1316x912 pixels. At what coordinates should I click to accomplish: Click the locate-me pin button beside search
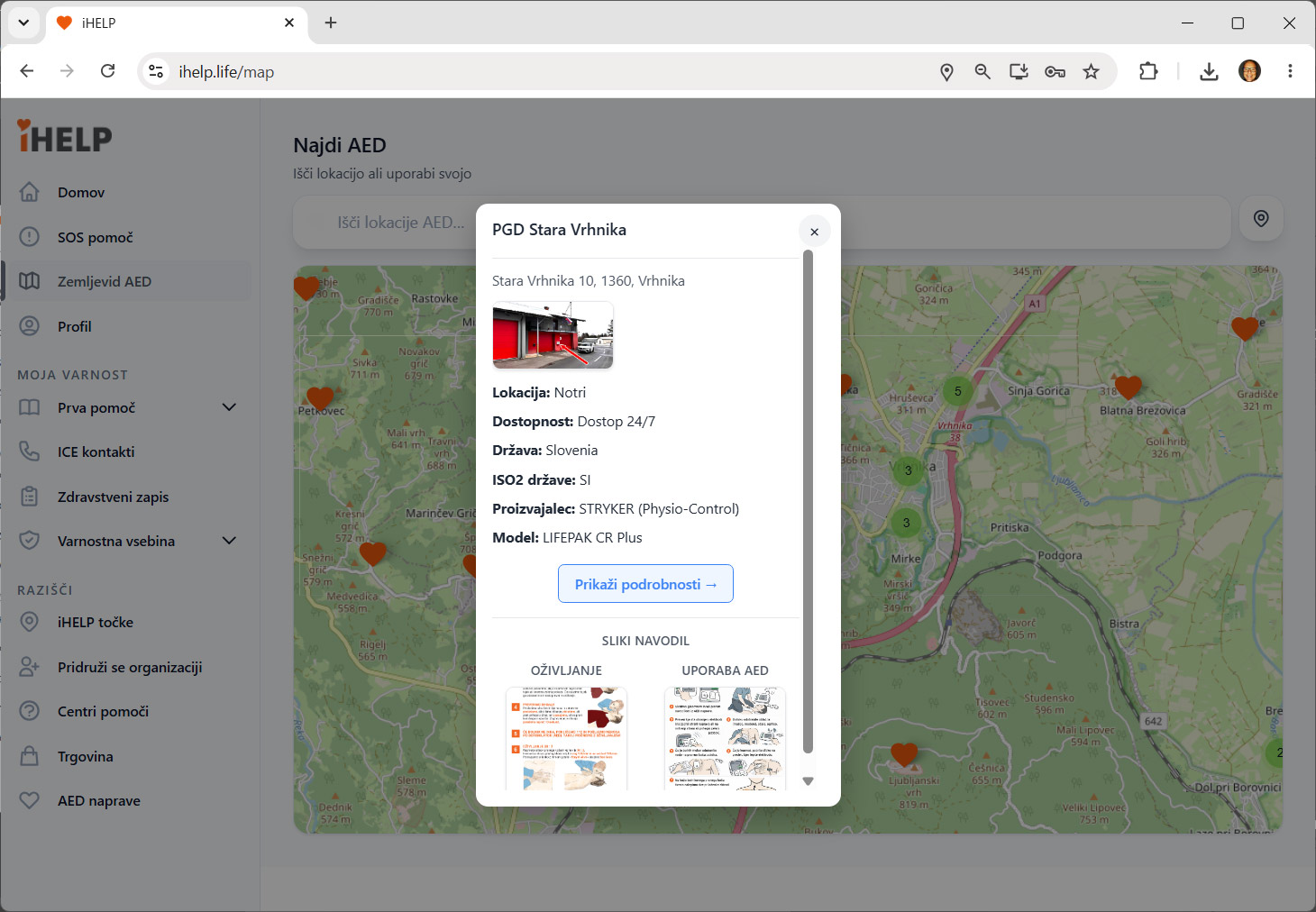tap(1261, 219)
